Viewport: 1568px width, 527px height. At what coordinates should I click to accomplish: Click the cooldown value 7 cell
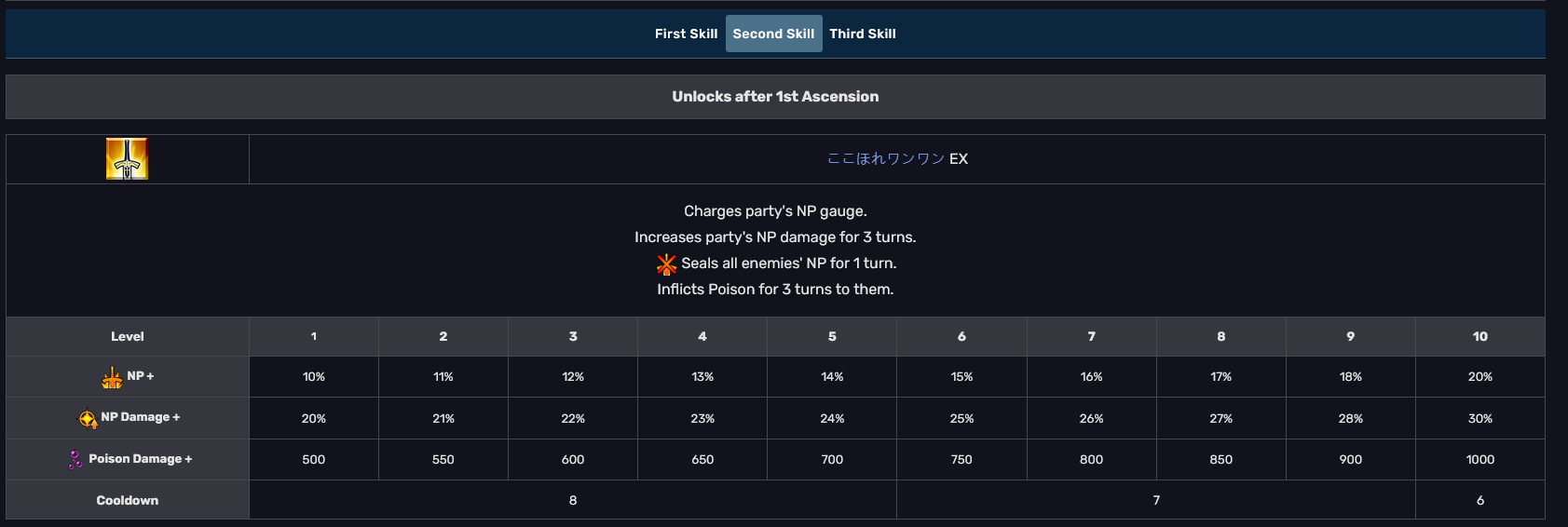[x=1156, y=500]
